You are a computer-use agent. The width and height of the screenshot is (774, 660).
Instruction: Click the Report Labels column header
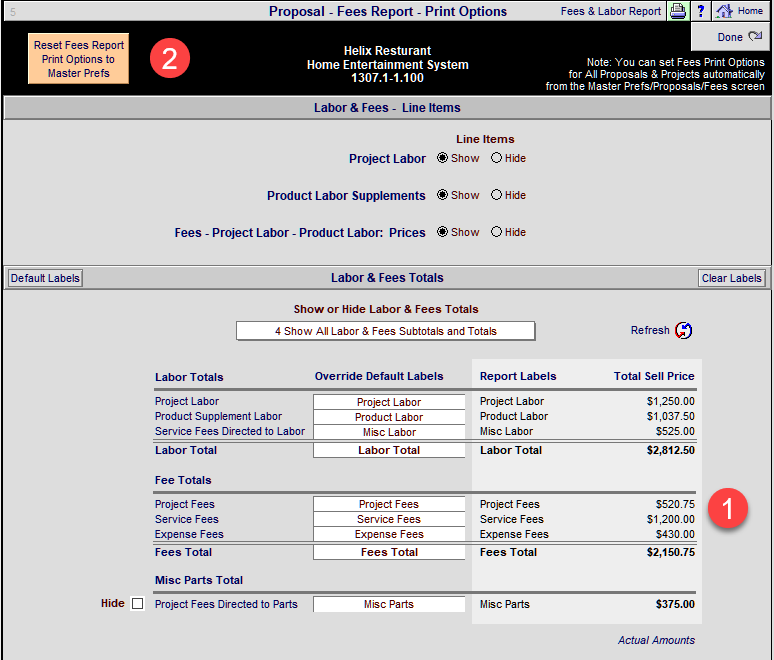click(x=518, y=376)
